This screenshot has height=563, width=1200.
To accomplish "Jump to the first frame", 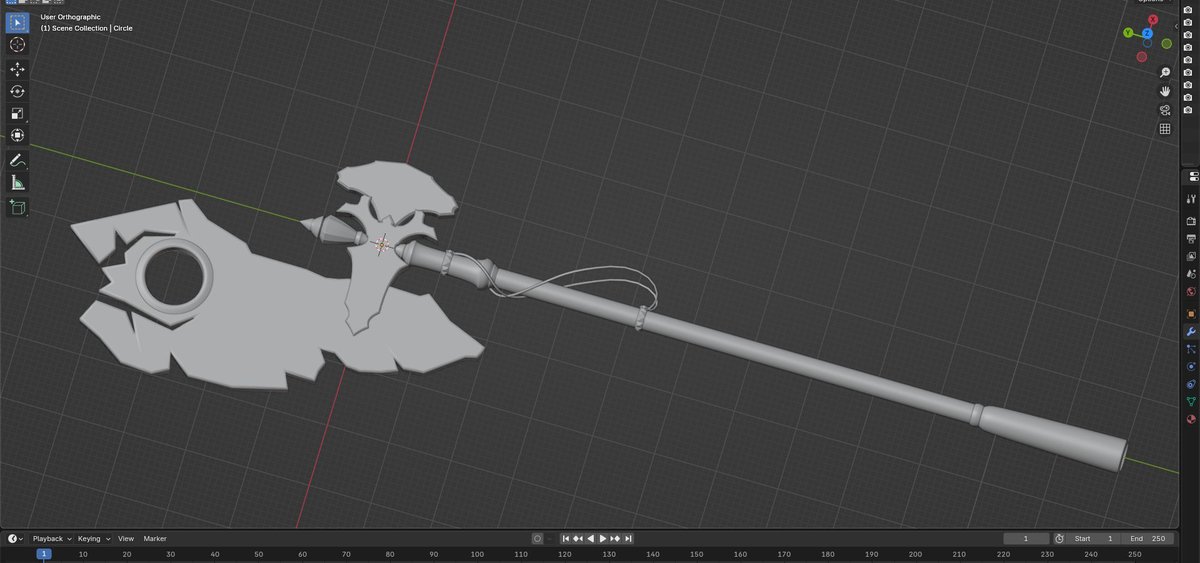I will 565,538.
